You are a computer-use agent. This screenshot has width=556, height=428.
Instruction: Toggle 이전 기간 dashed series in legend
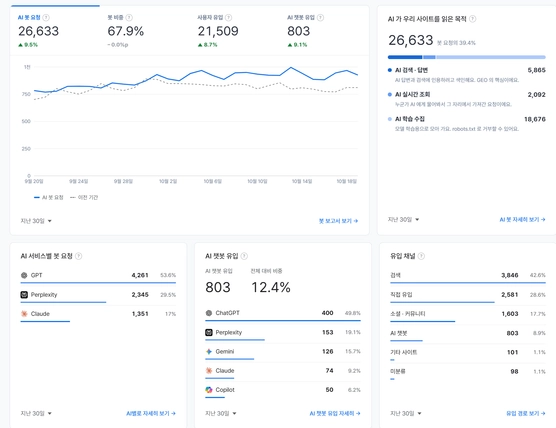(x=84, y=198)
